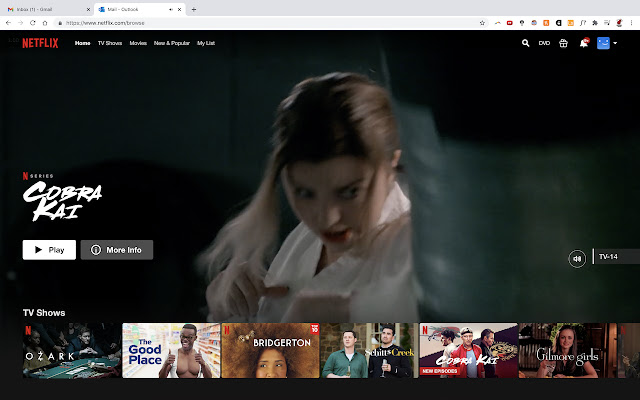Open My List

[206, 43]
